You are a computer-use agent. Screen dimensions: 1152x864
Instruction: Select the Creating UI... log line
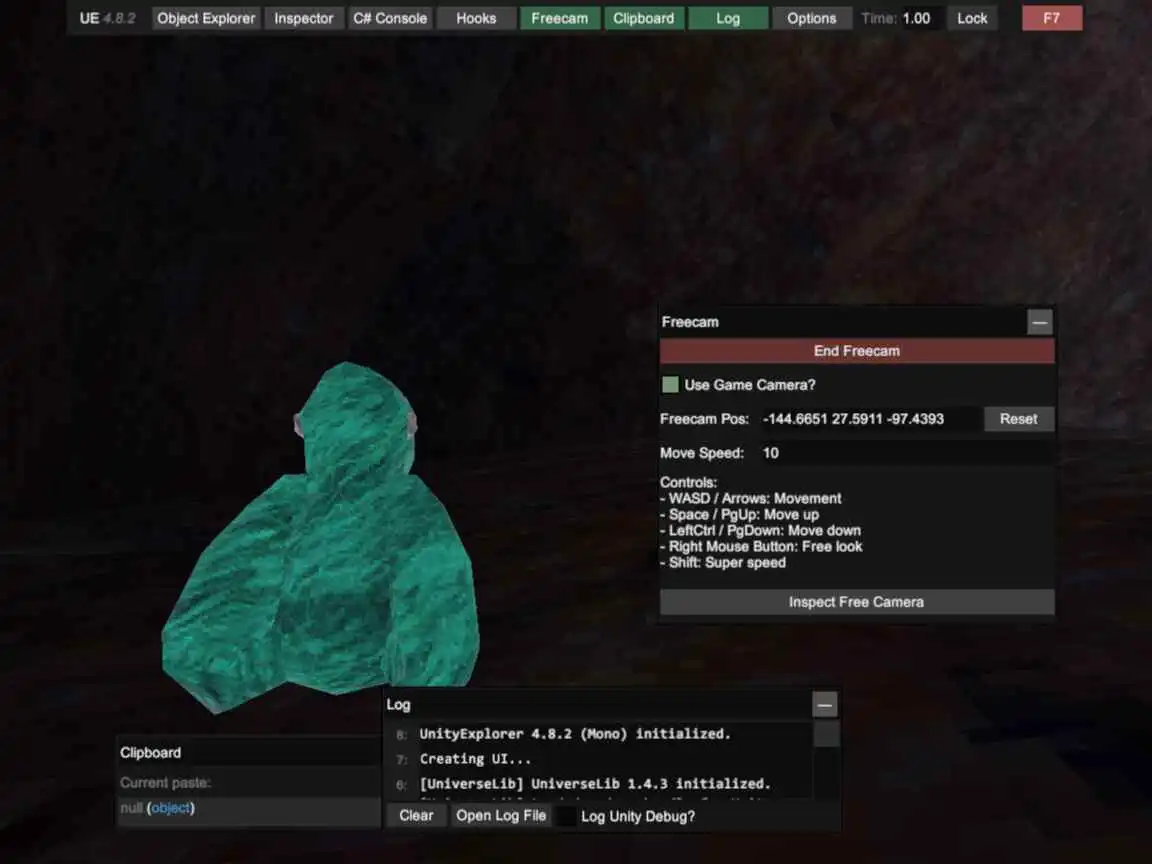(475, 759)
